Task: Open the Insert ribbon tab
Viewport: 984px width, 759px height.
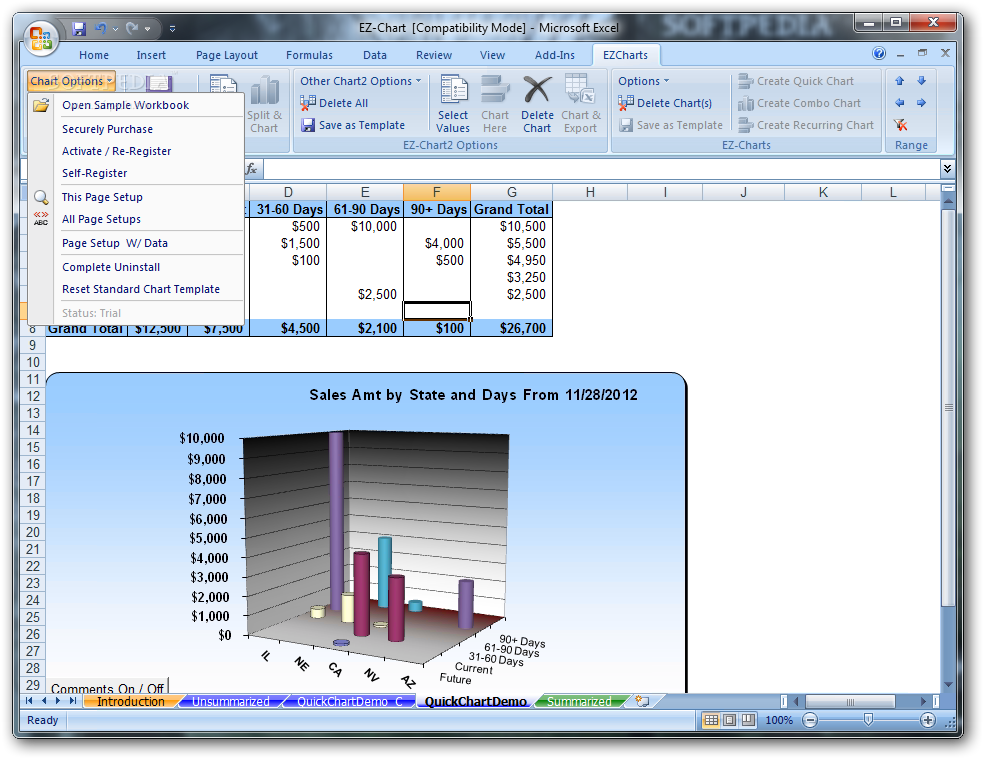Action: (x=151, y=55)
